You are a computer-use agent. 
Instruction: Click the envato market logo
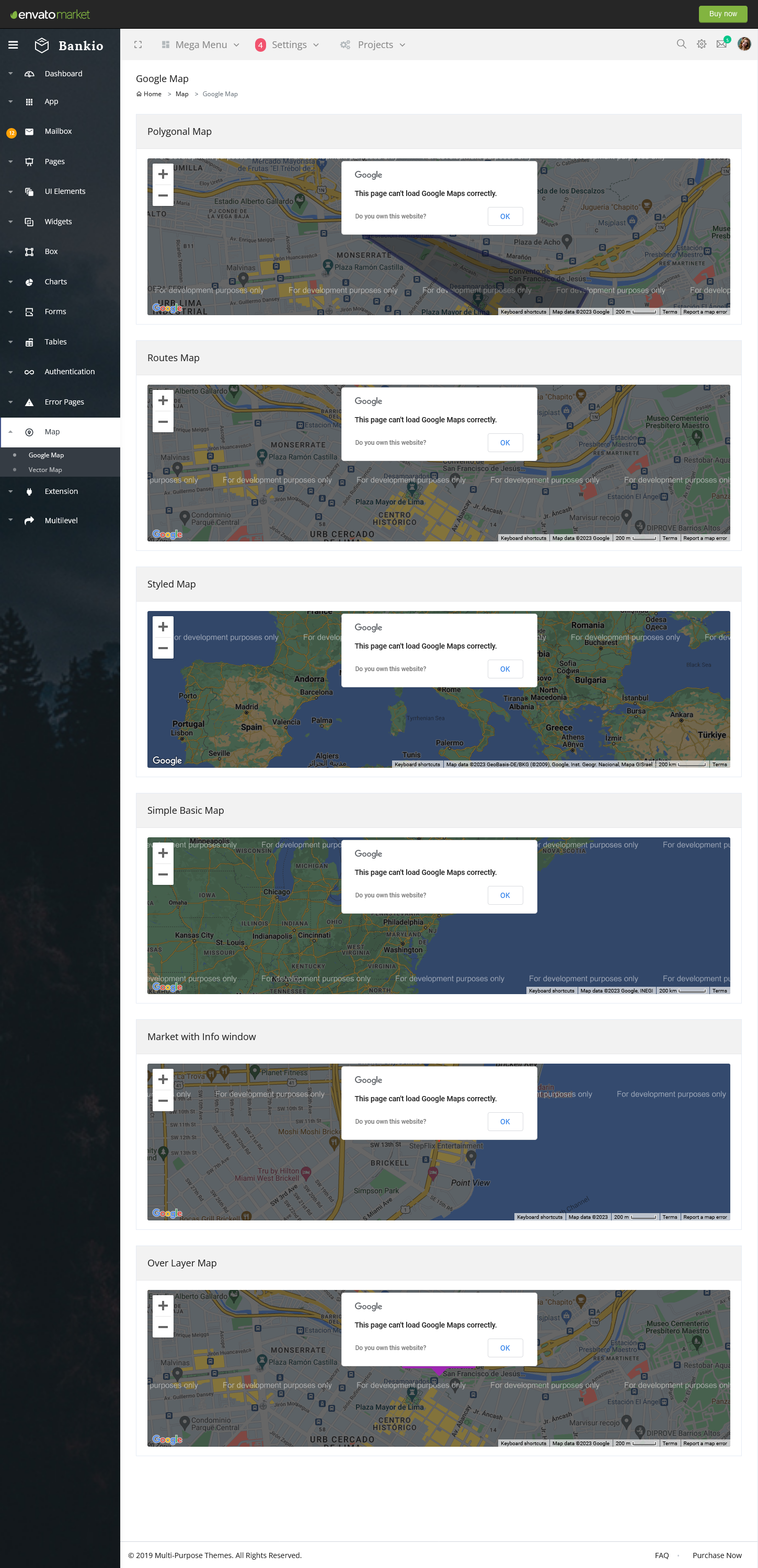pyautogui.click(x=50, y=14)
